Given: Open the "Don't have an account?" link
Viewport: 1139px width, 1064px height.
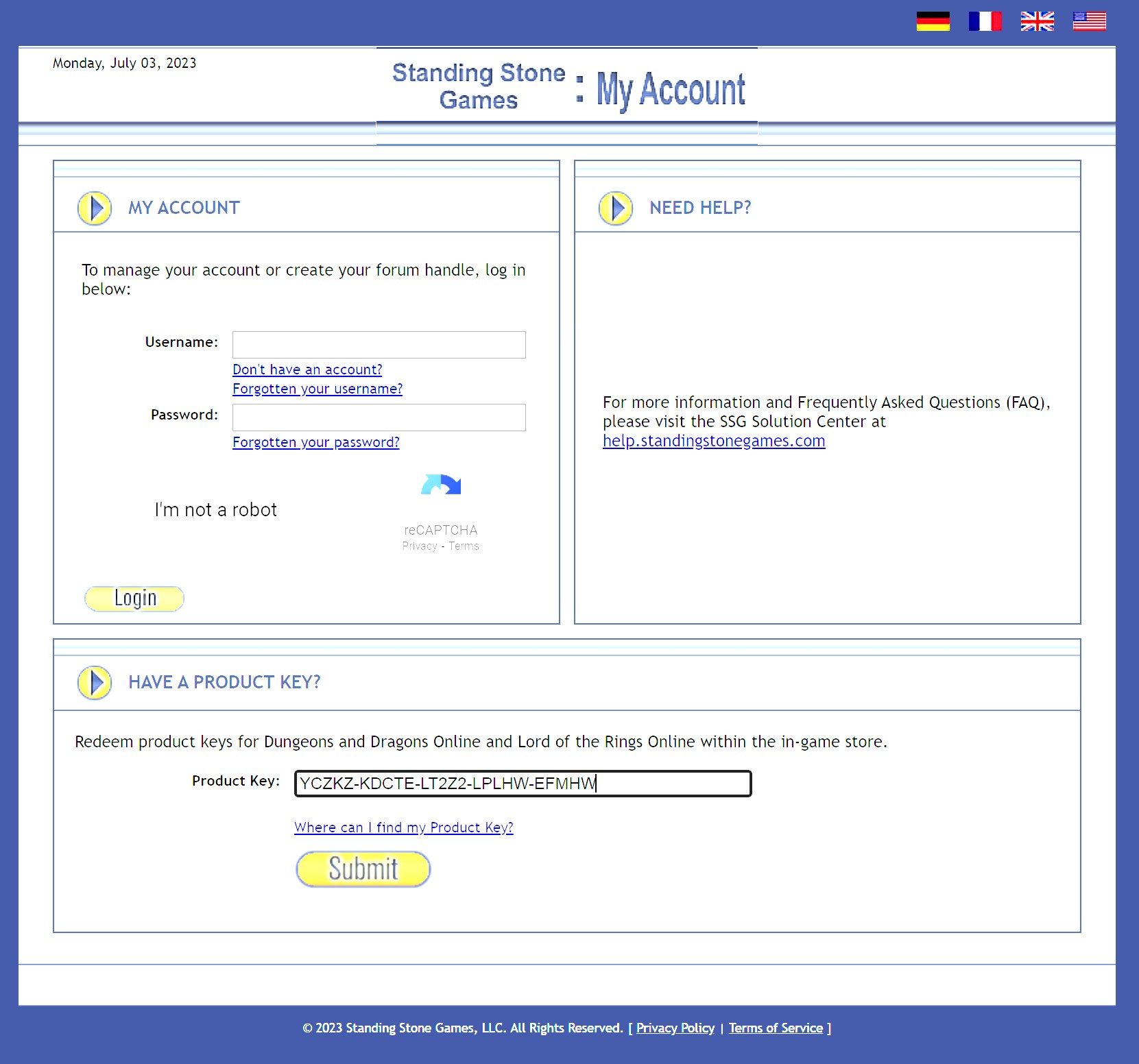Looking at the screenshot, I should coord(307,370).
